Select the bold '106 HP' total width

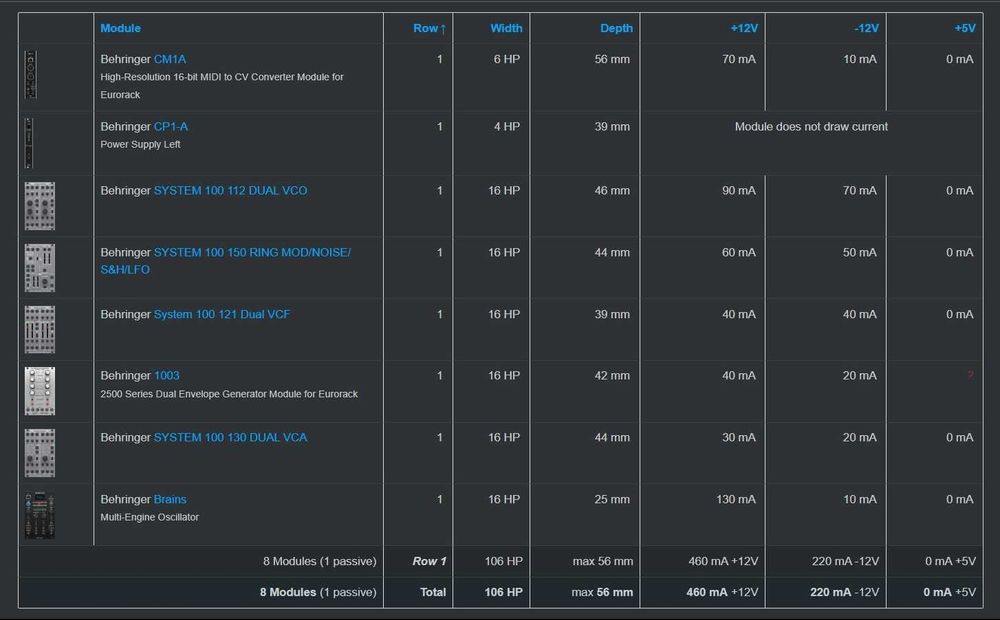[x=504, y=593]
